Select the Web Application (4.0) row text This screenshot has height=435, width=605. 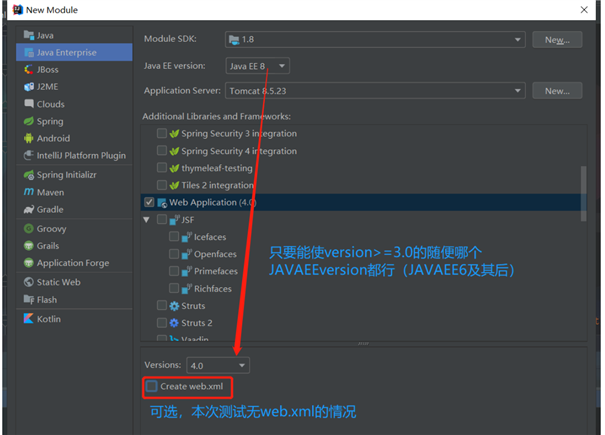(x=213, y=202)
